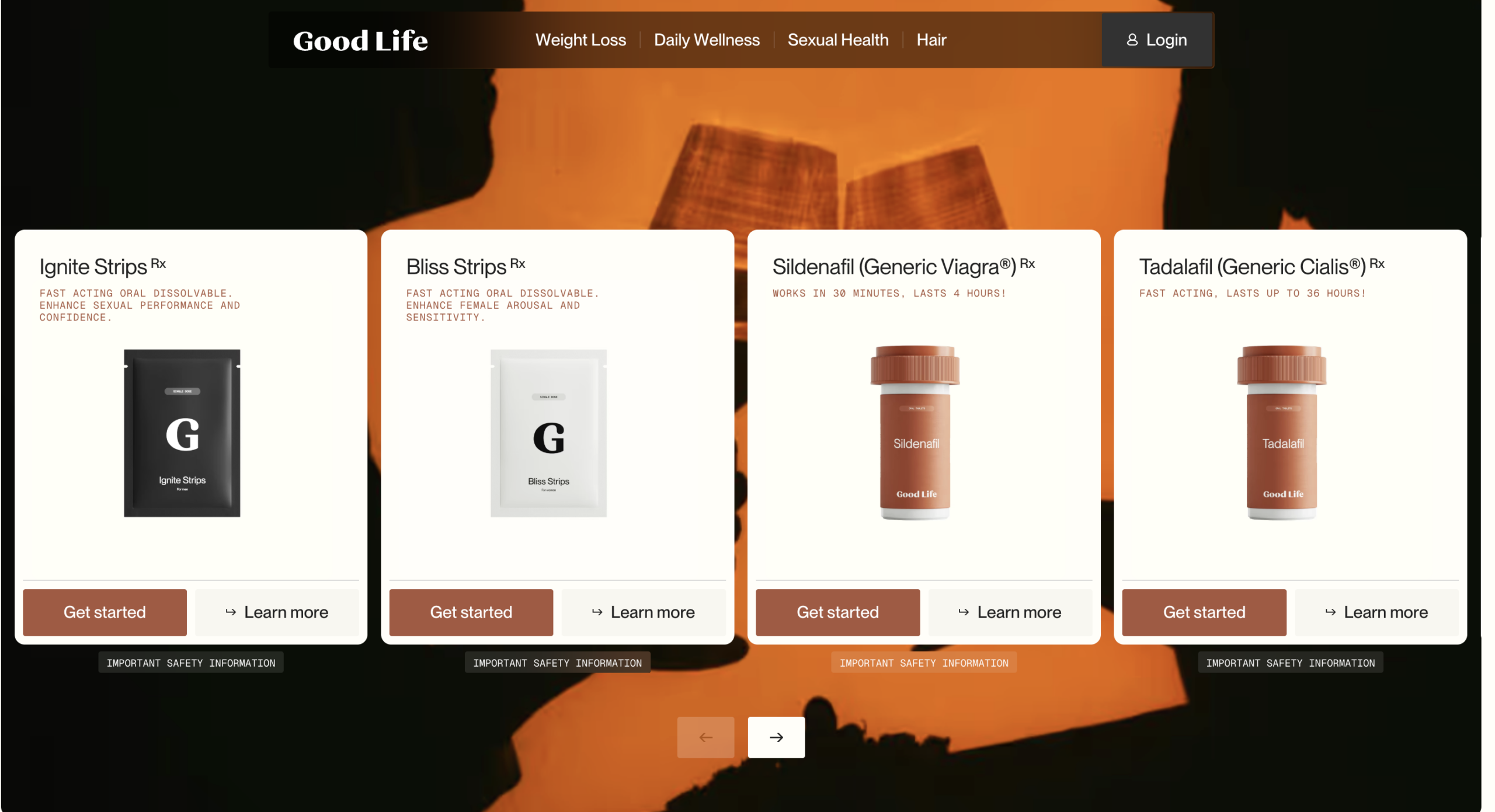Click the Bliss Strips white packet image

(548, 433)
